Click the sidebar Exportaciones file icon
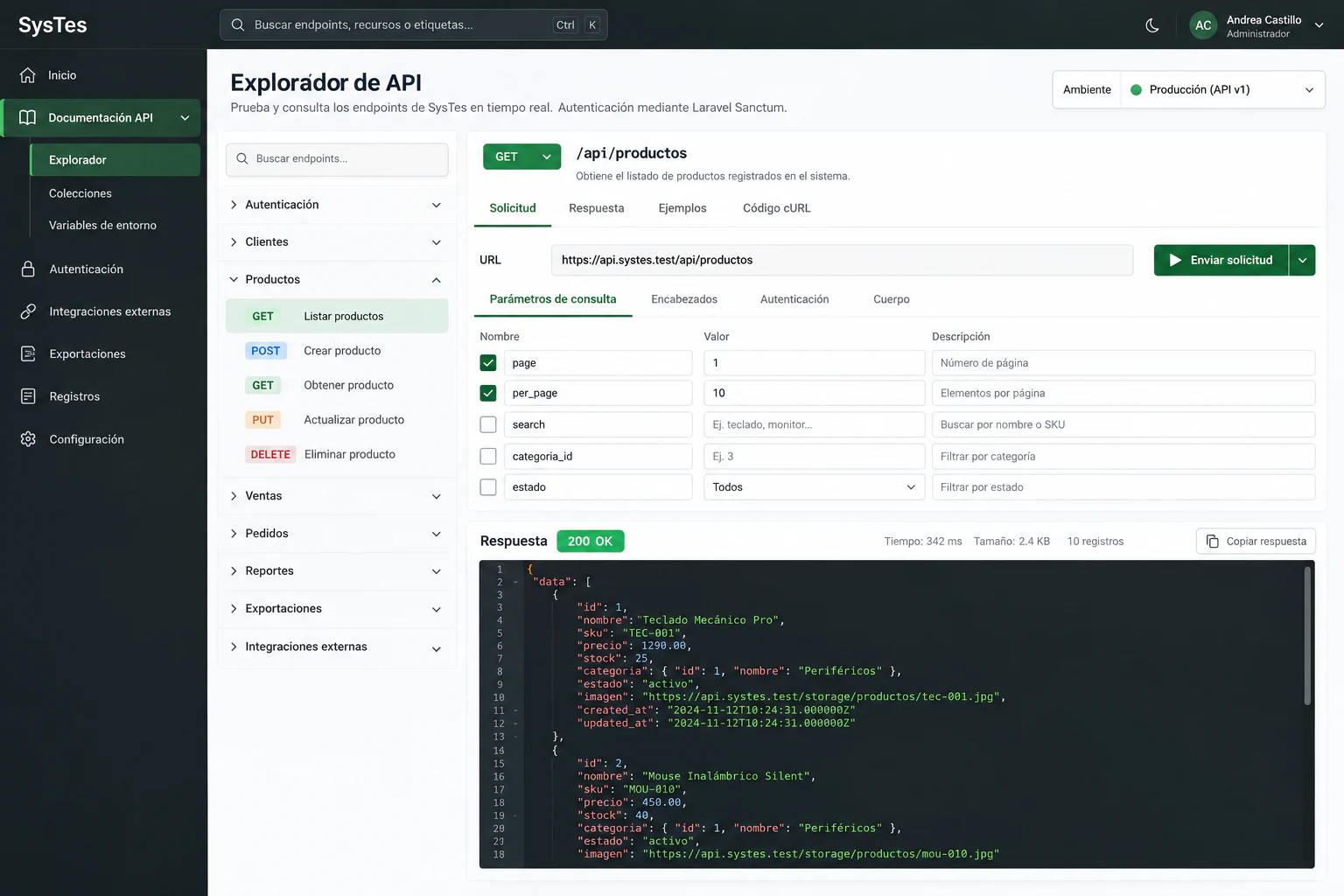The width and height of the screenshot is (1344, 896). [28, 353]
